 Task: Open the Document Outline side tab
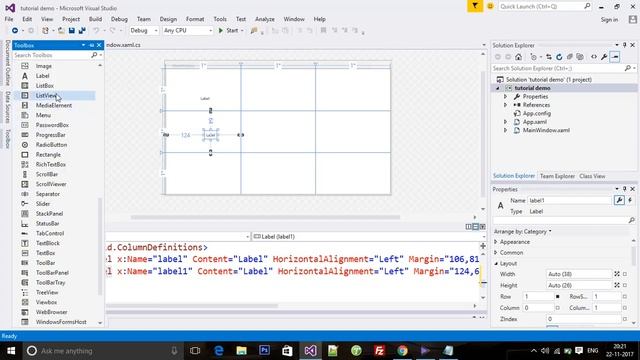point(7,62)
